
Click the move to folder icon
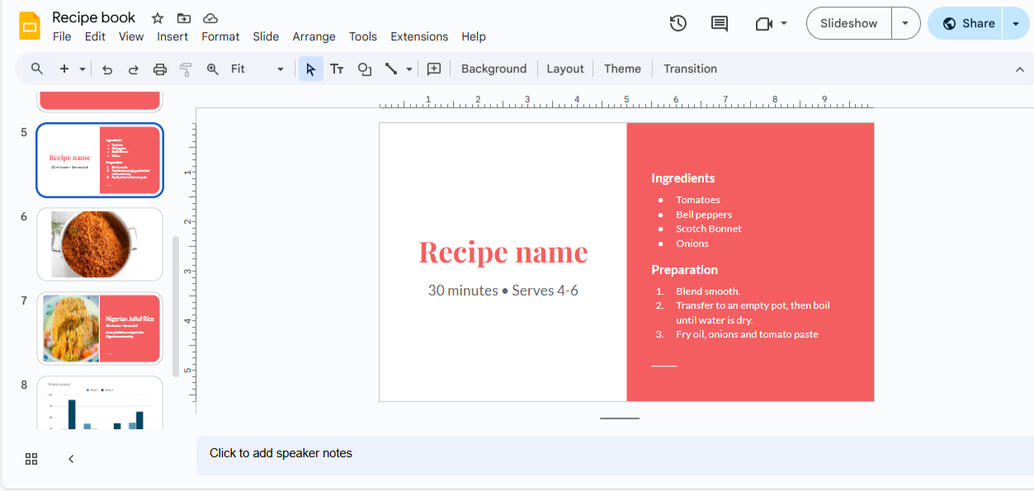pyautogui.click(x=184, y=18)
